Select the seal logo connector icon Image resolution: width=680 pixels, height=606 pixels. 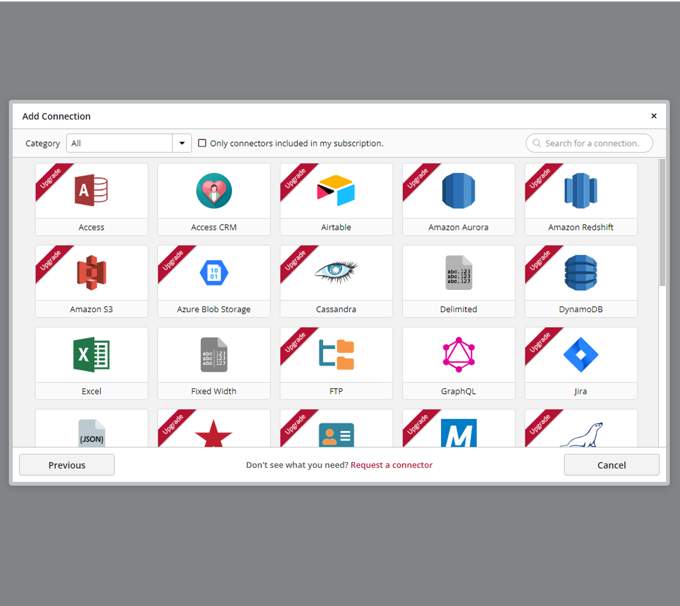tap(581, 434)
